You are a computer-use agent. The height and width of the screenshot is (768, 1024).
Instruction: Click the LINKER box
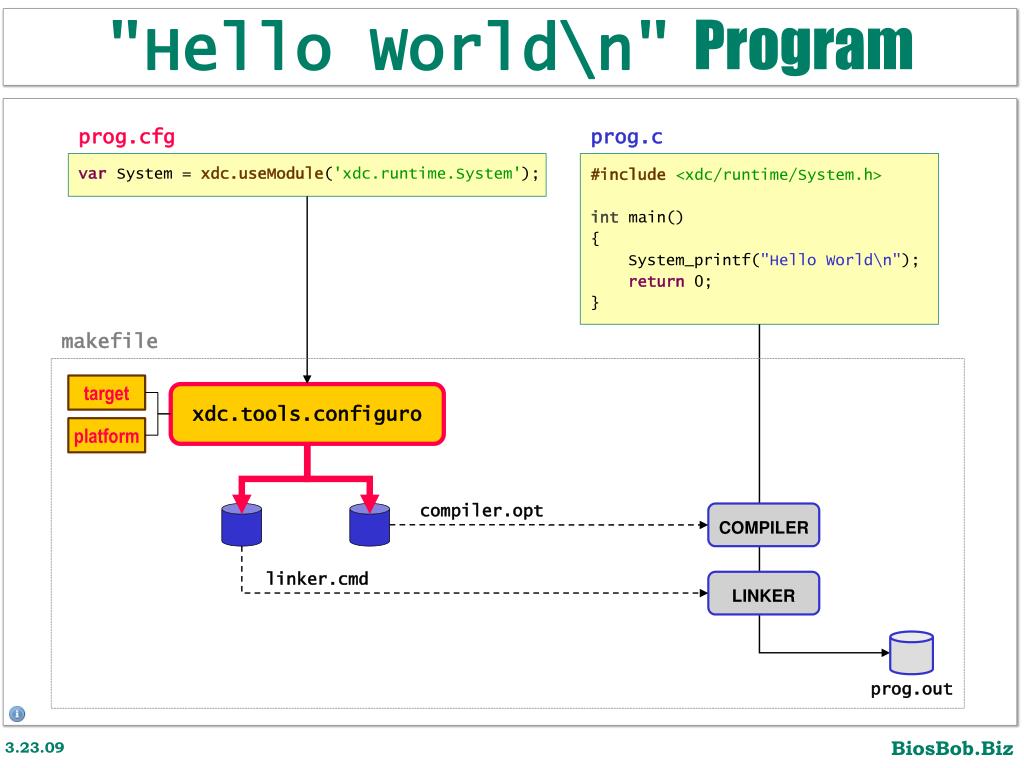pyautogui.click(x=763, y=594)
